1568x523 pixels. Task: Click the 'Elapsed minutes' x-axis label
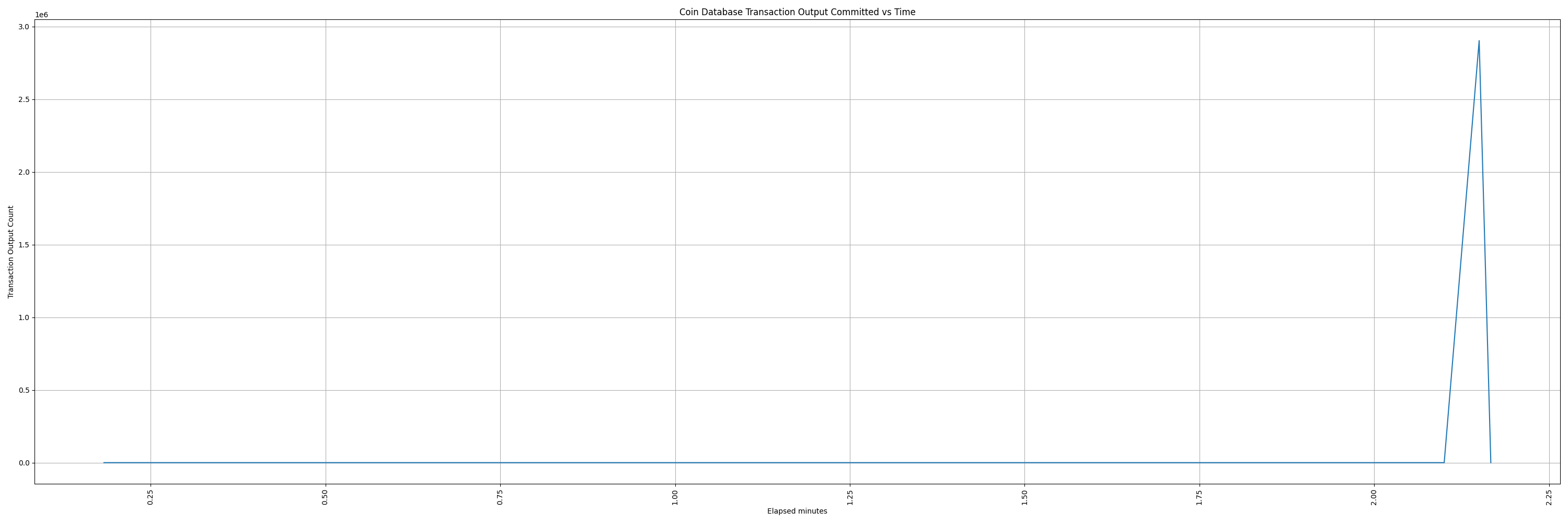pyautogui.click(x=797, y=511)
